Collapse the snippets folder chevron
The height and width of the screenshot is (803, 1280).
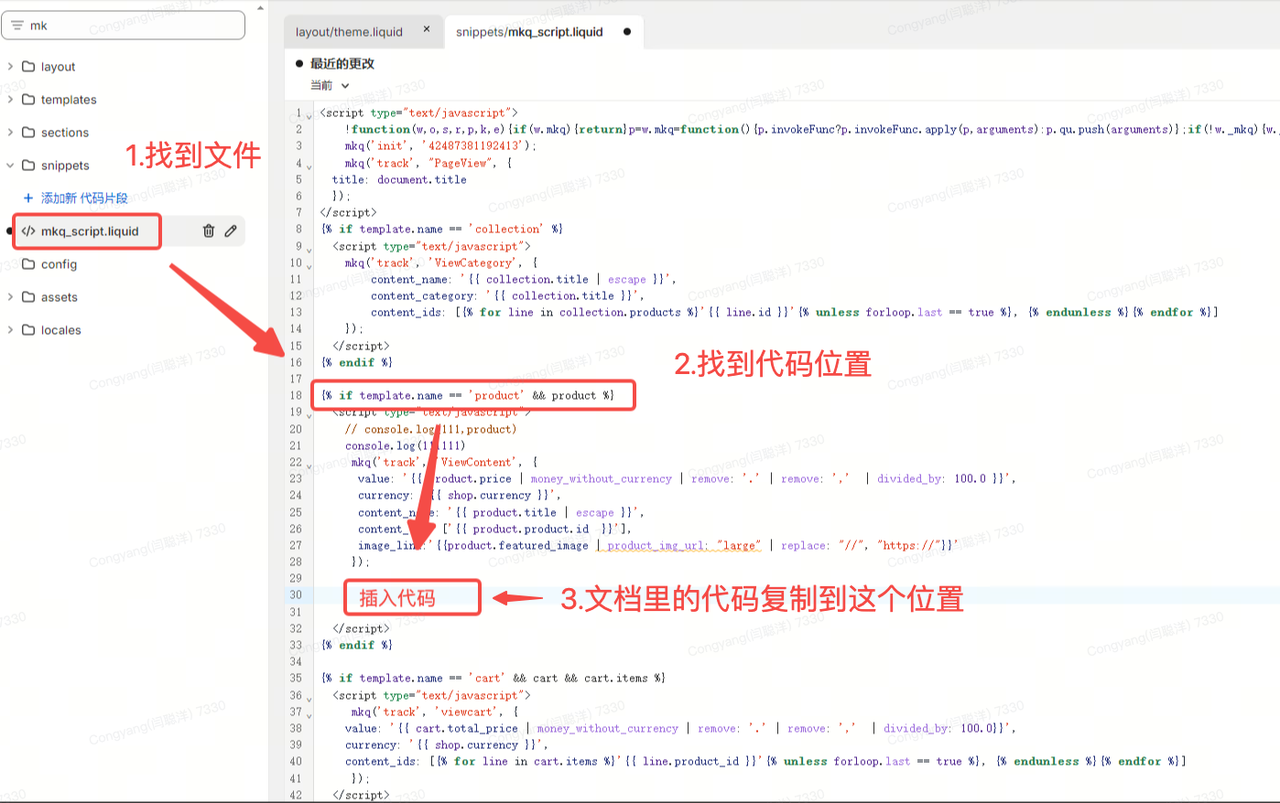10,166
